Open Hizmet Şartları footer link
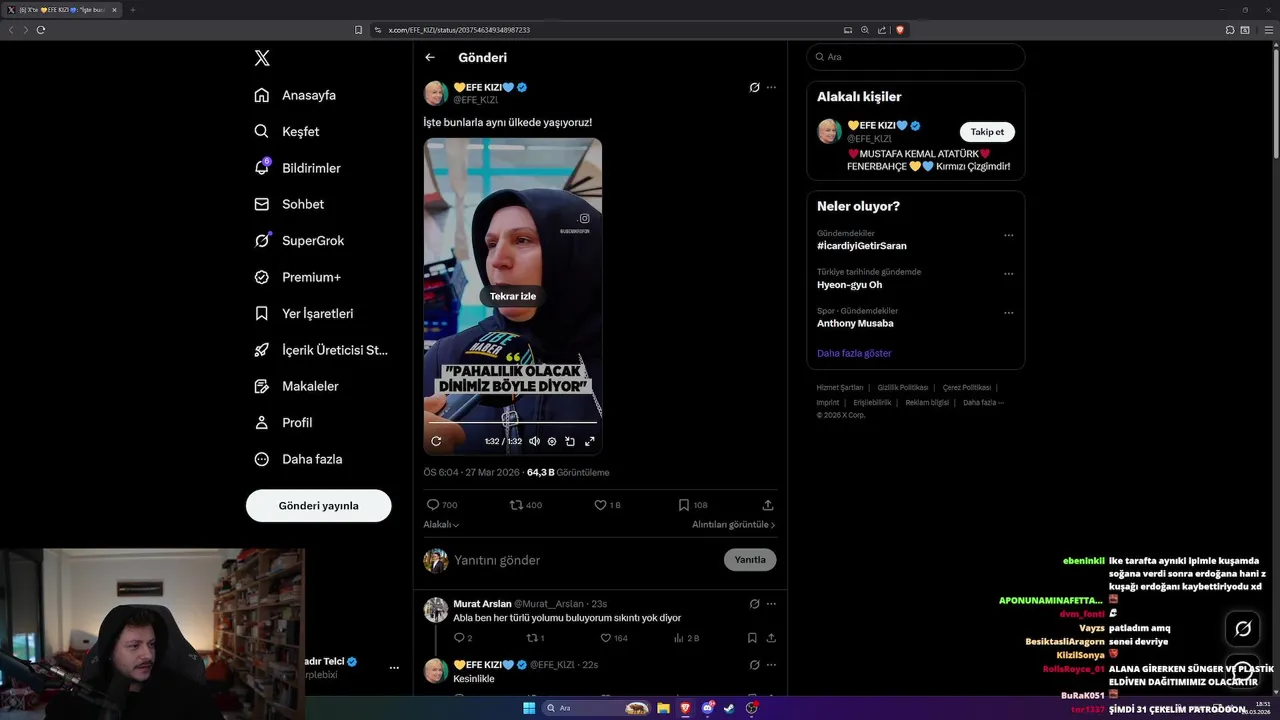1280x720 pixels. 840,387
